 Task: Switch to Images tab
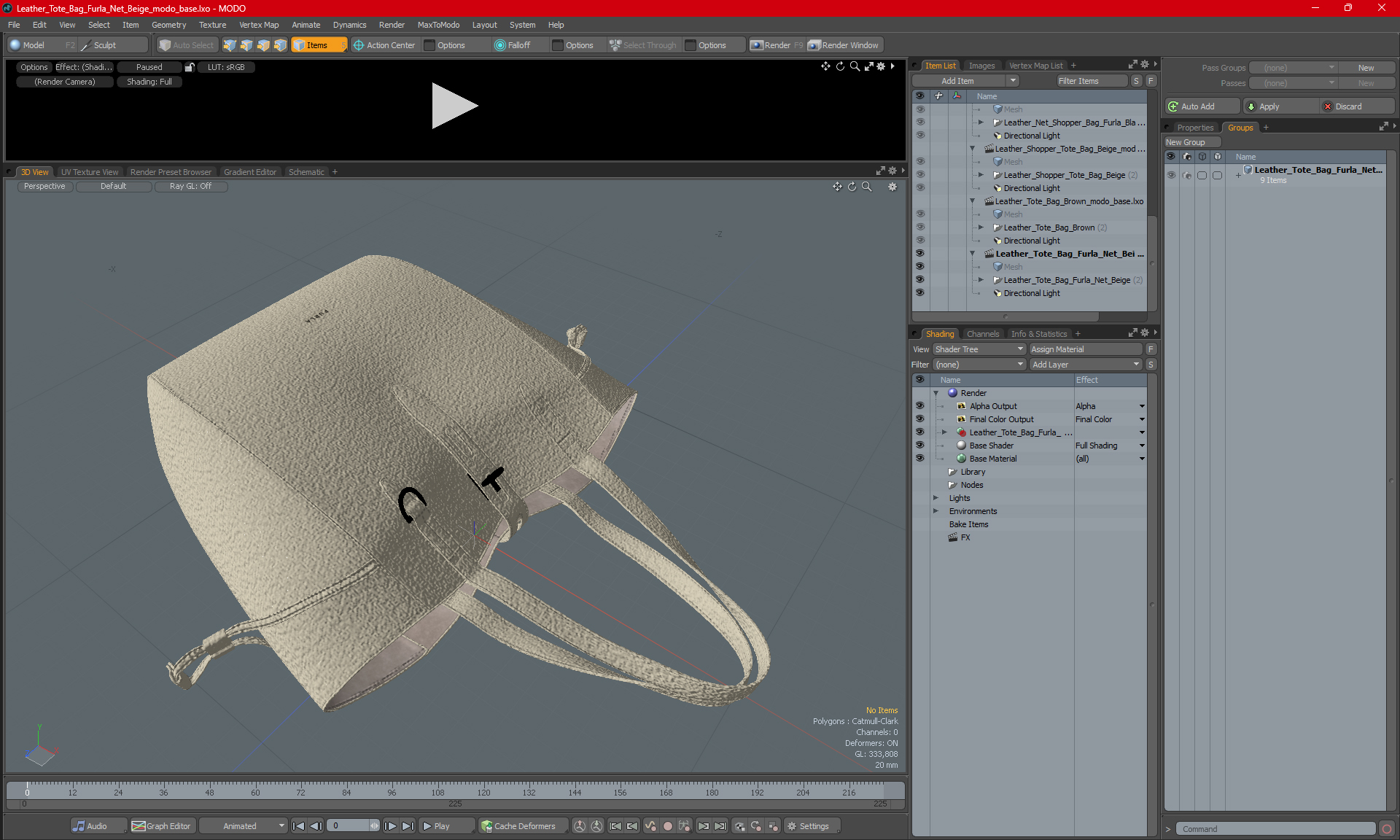[981, 66]
